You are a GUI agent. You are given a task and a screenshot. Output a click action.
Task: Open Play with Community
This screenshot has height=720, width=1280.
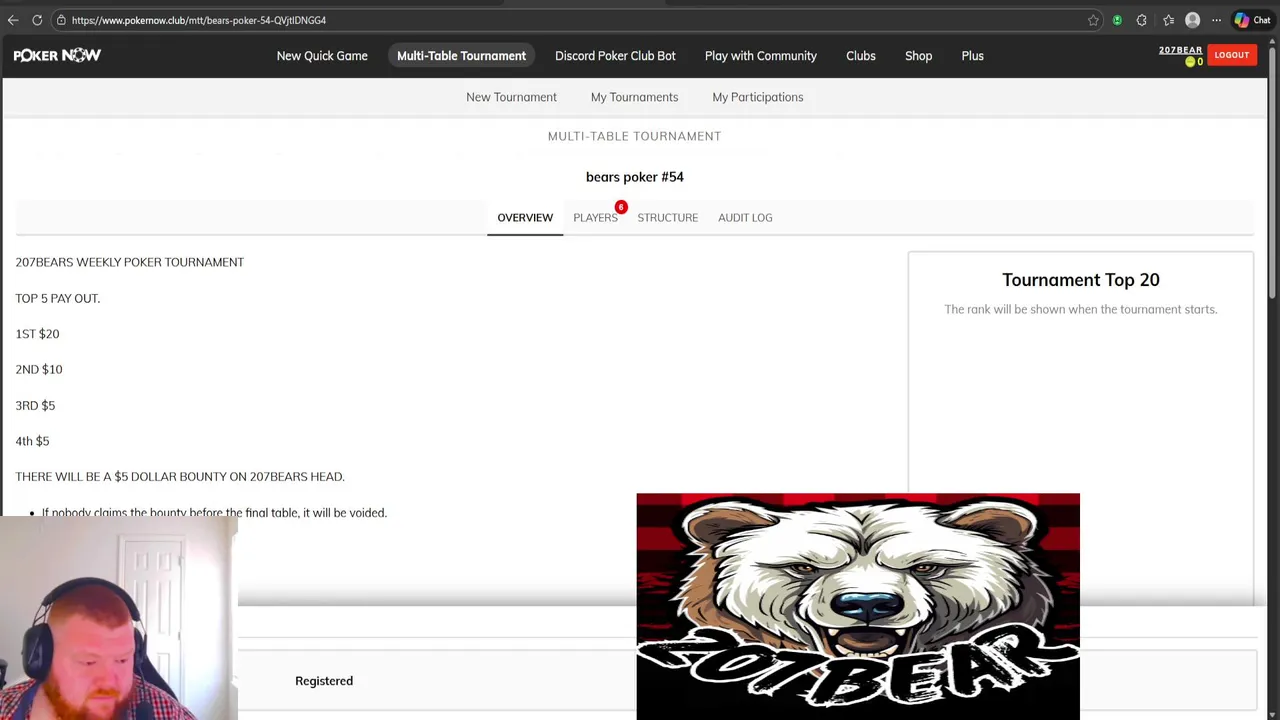[760, 56]
